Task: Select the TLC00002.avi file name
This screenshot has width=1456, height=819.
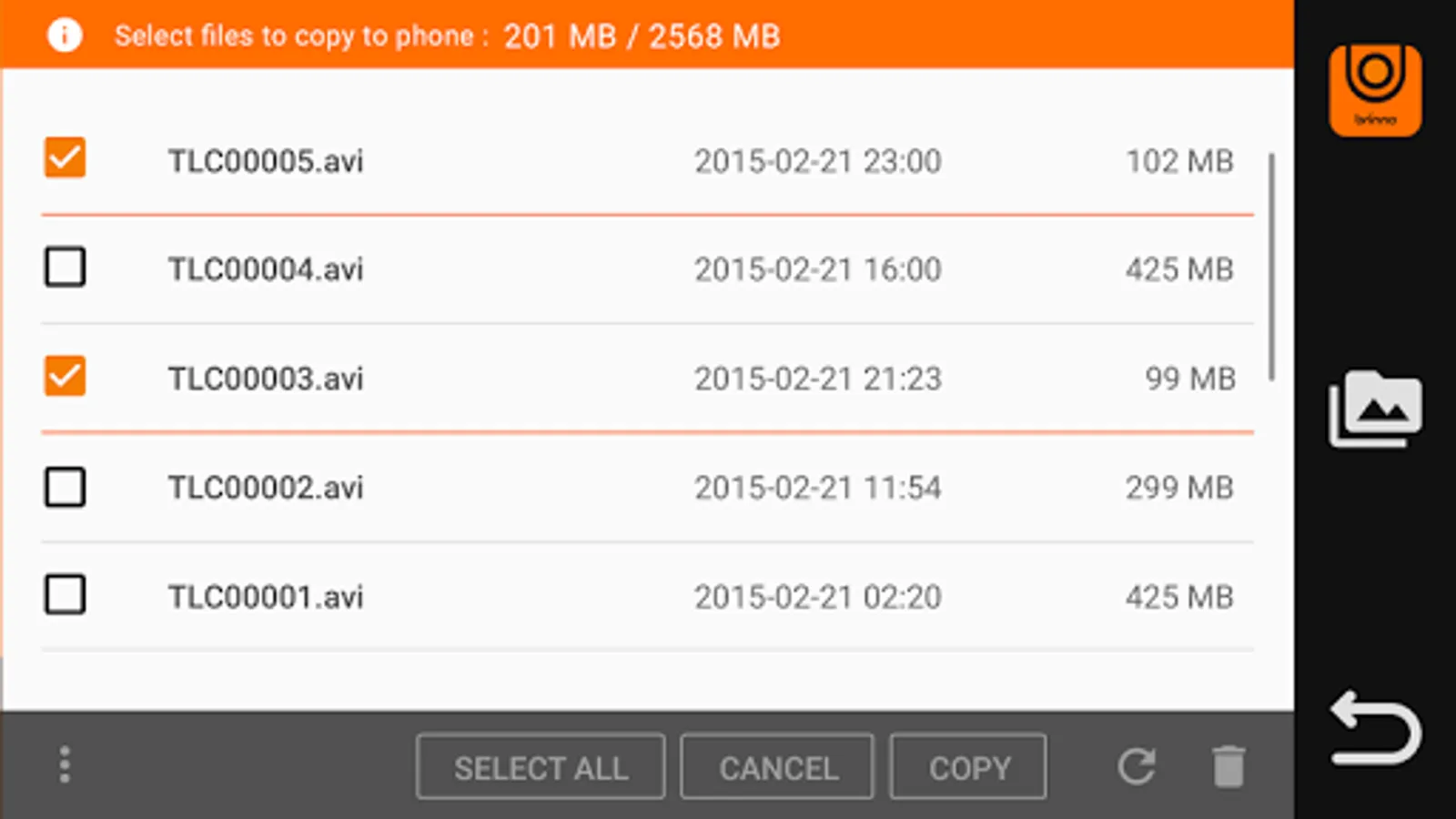Action: pos(266,488)
